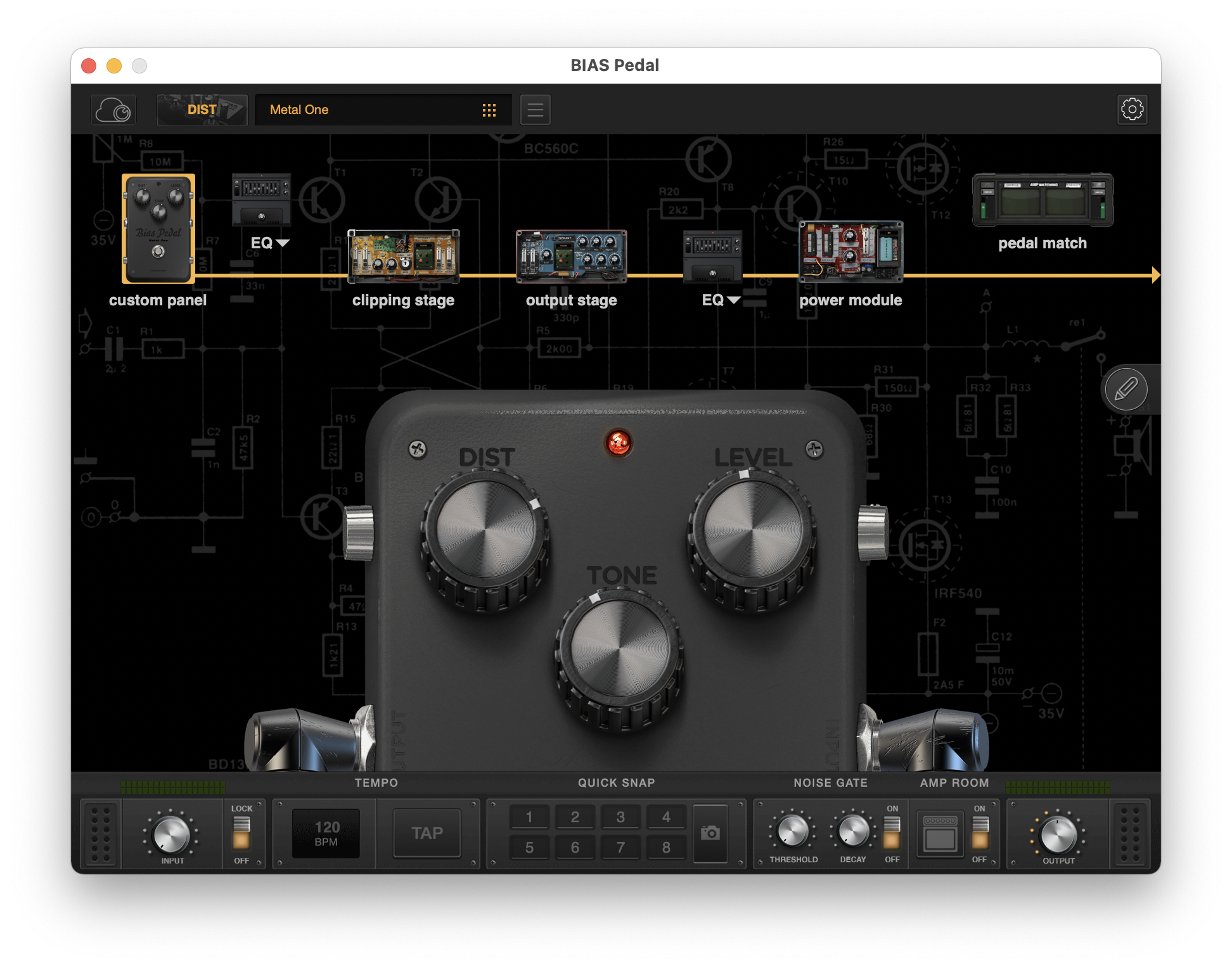Open the clipping stage module
The width and height of the screenshot is (1232, 968).
(403, 256)
